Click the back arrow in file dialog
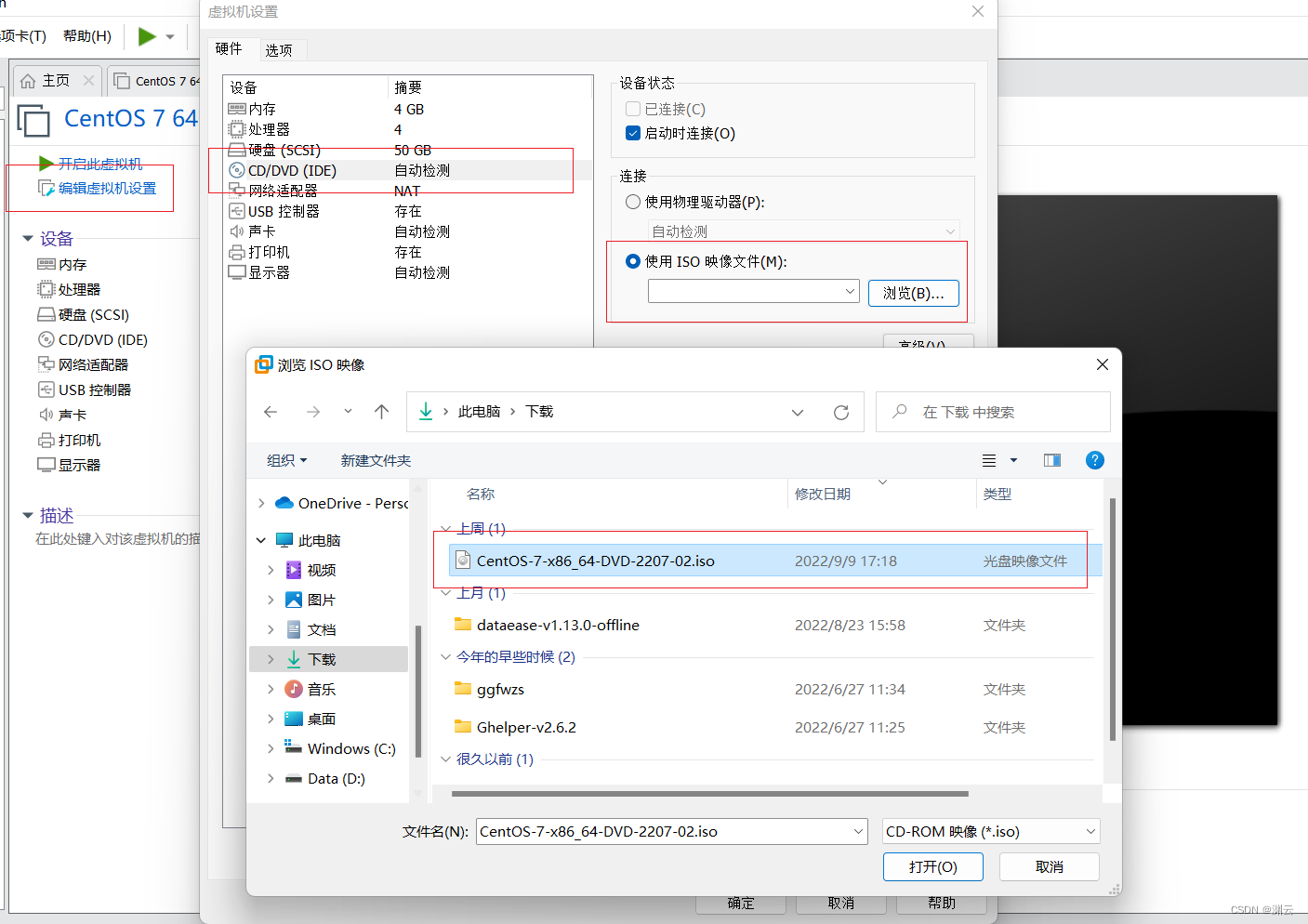Screen dimensions: 1308x924 coord(271,412)
